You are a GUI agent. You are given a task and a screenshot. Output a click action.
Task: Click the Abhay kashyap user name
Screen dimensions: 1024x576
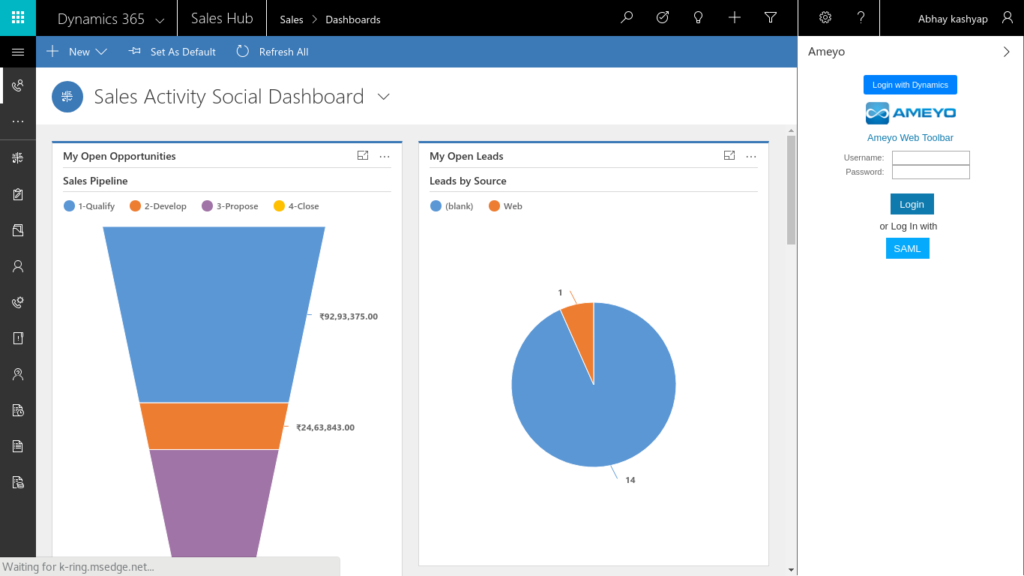pyautogui.click(x=952, y=19)
